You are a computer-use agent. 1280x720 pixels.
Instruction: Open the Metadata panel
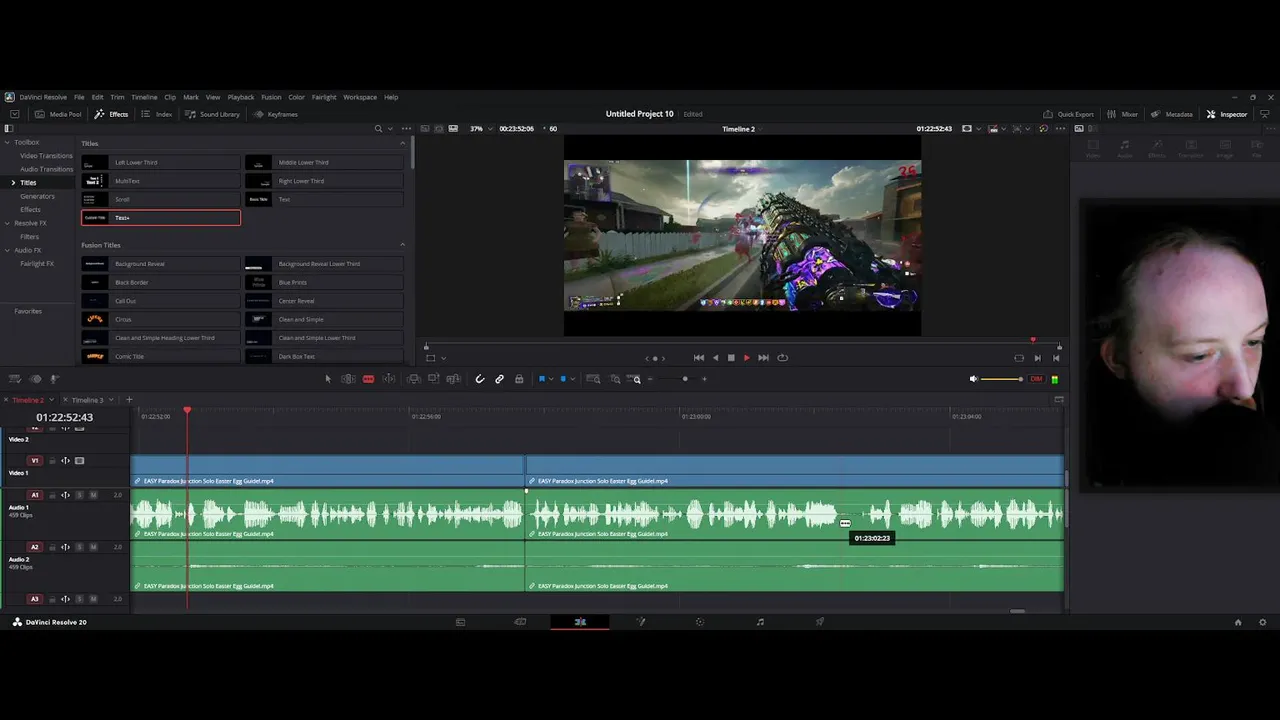1172,114
